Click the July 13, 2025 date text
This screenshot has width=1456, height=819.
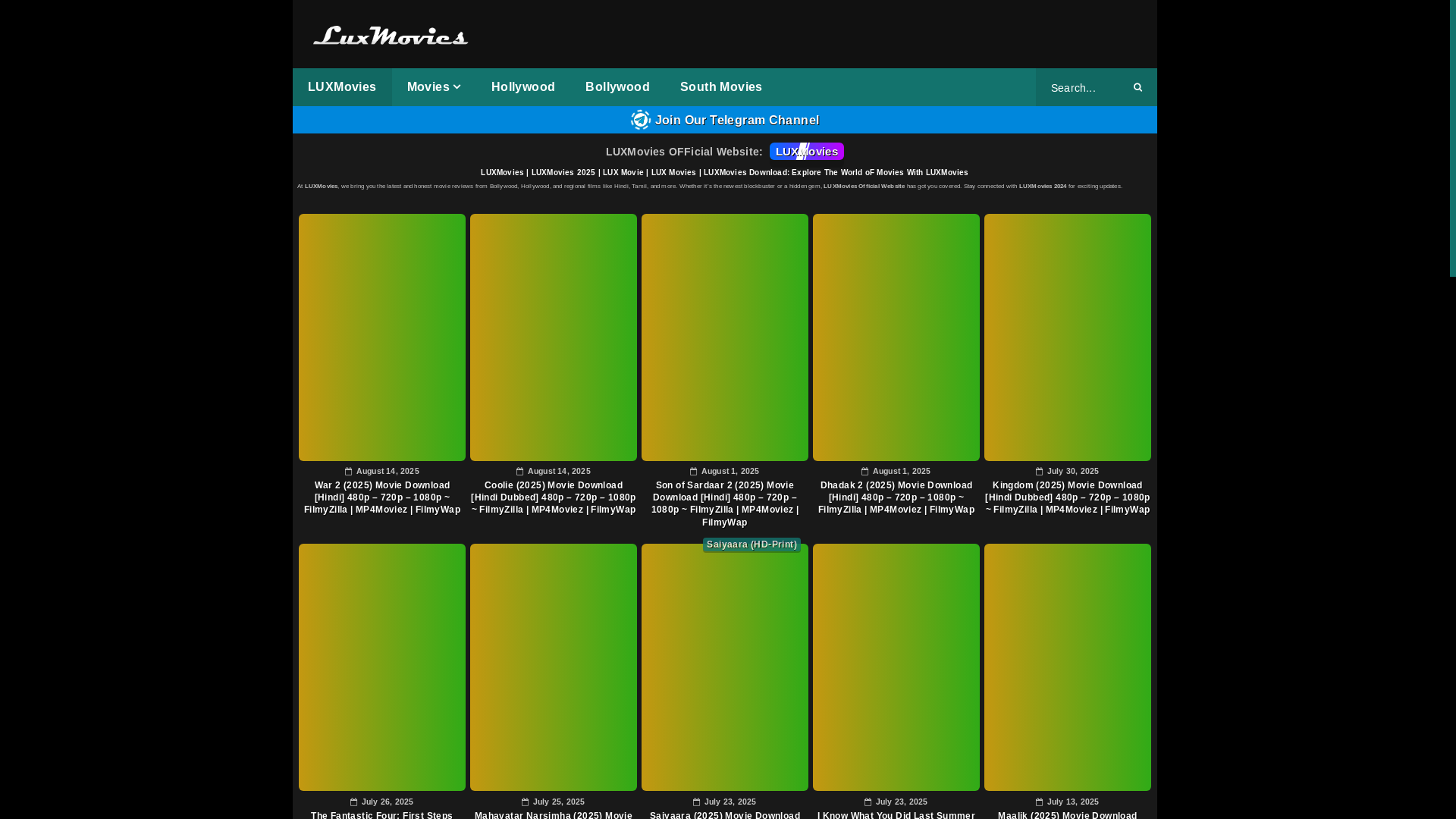1073,802
